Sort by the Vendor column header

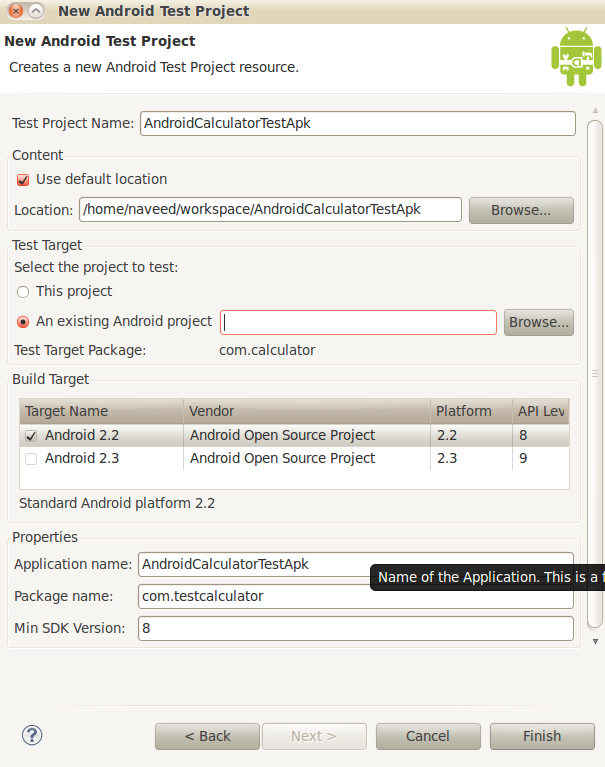coord(306,411)
